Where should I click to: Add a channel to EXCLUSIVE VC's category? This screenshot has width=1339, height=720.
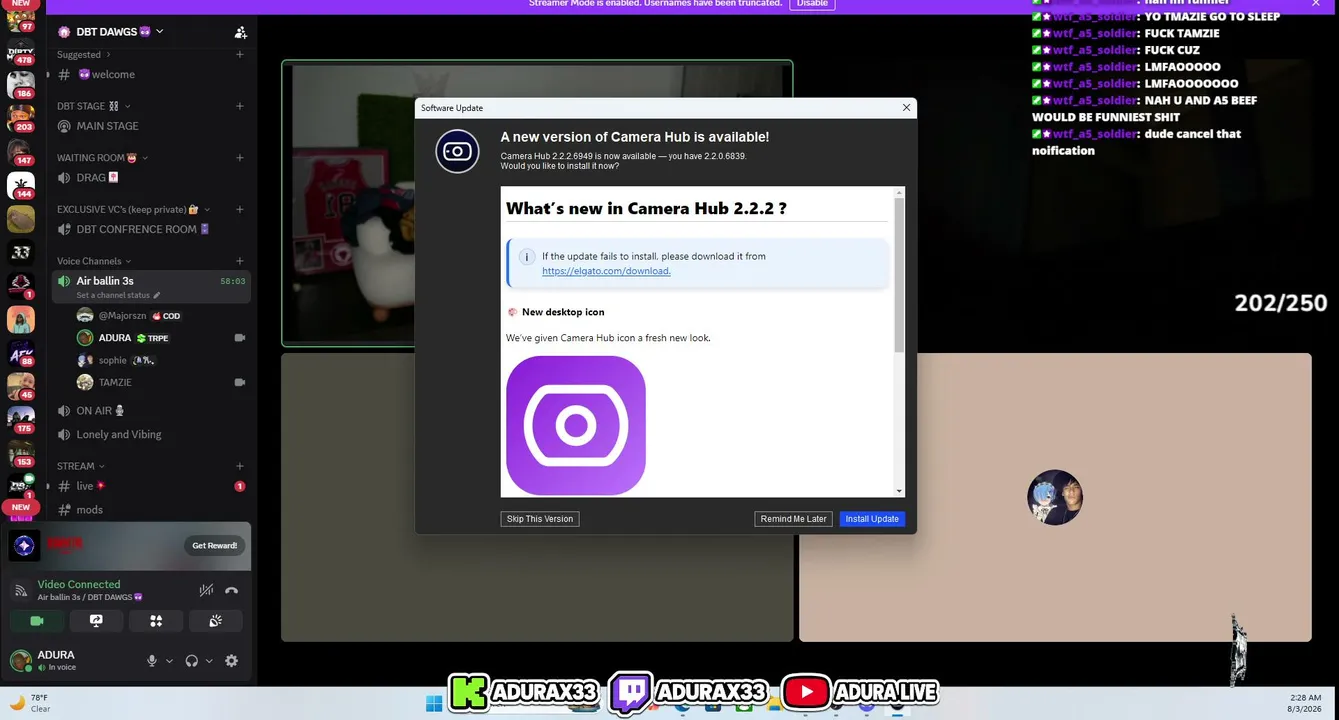point(240,210)
